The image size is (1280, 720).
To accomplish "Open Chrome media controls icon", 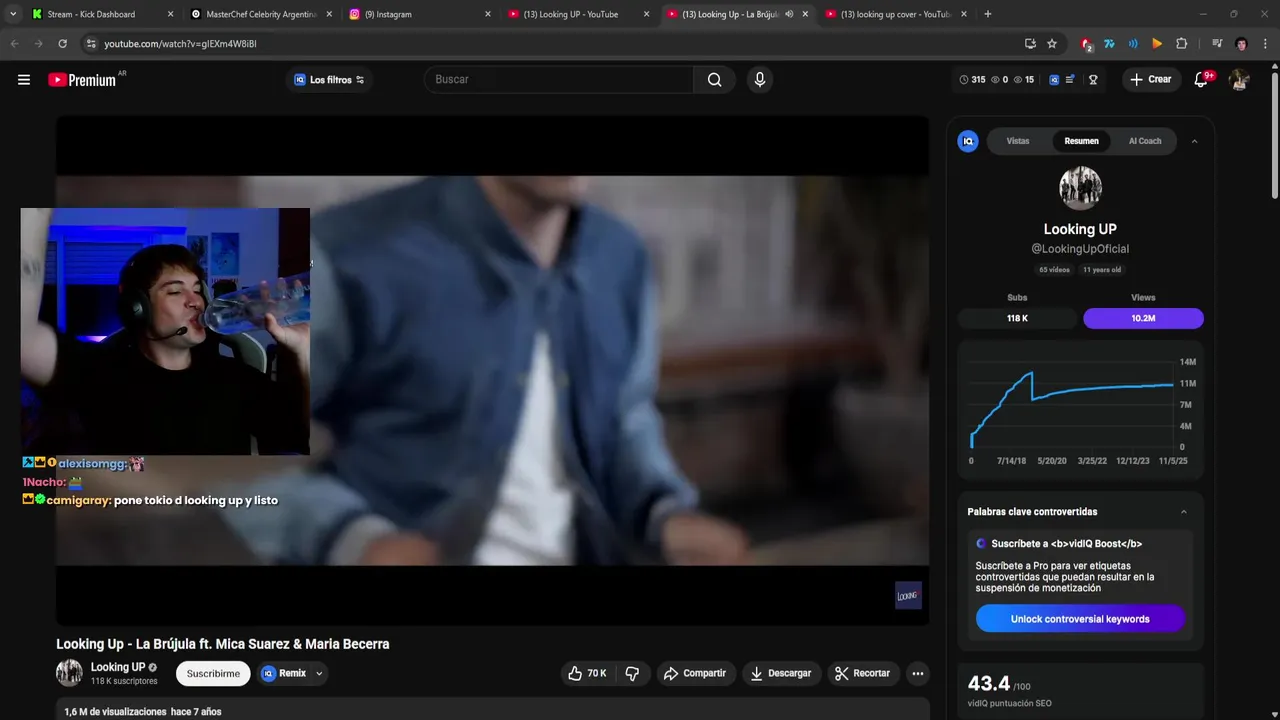I will (1217, 44).
